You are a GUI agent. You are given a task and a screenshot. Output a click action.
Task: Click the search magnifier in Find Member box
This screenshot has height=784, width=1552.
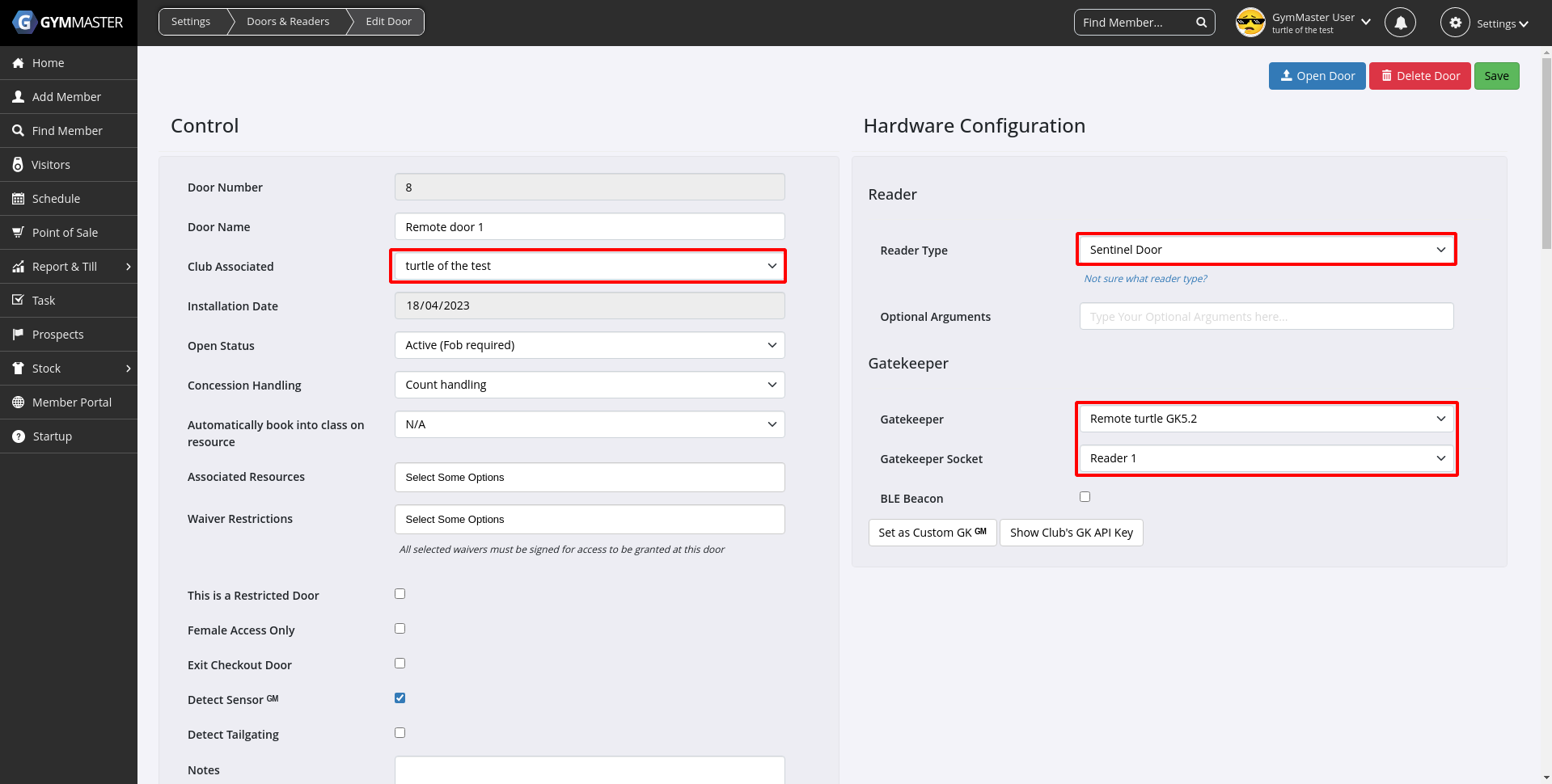1201,23
